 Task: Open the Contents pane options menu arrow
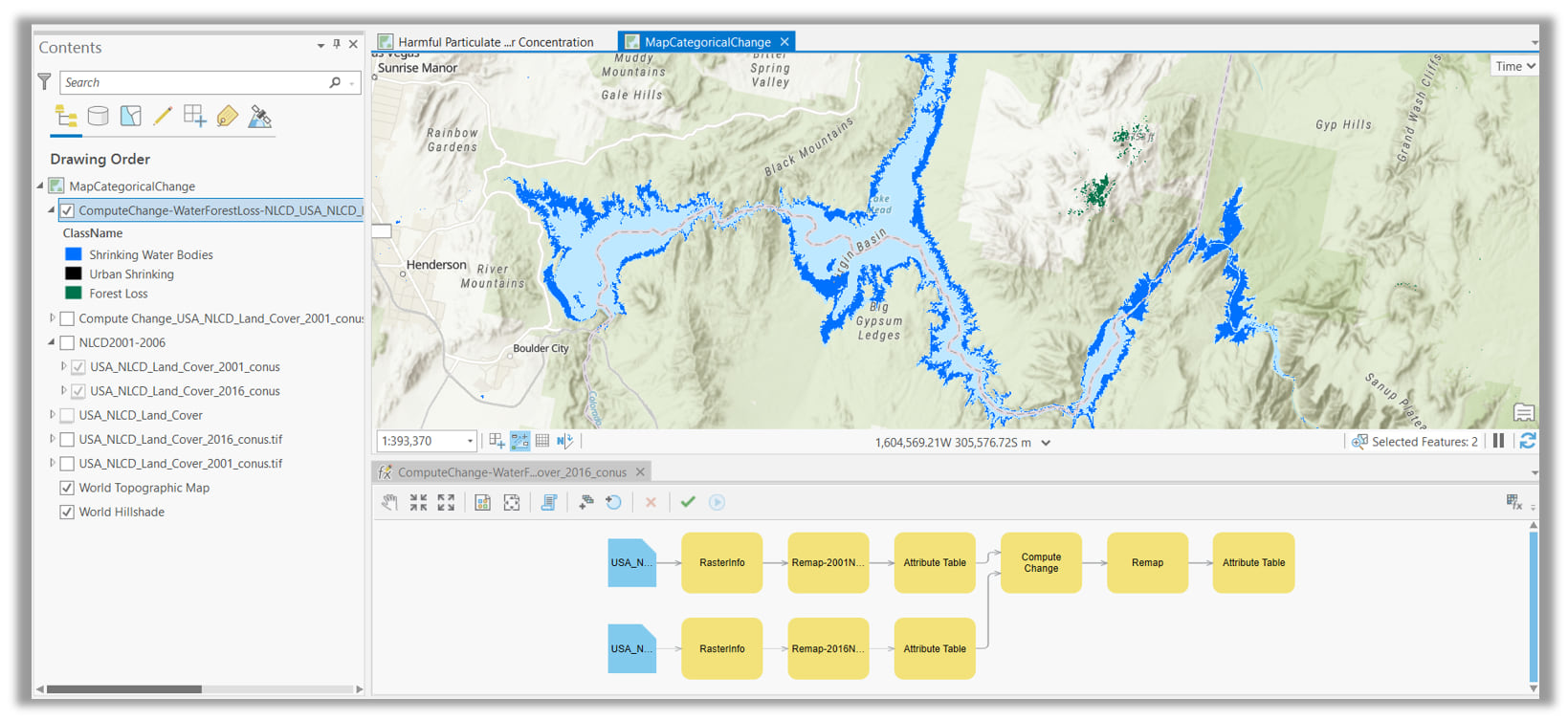(x=320, y=45)
